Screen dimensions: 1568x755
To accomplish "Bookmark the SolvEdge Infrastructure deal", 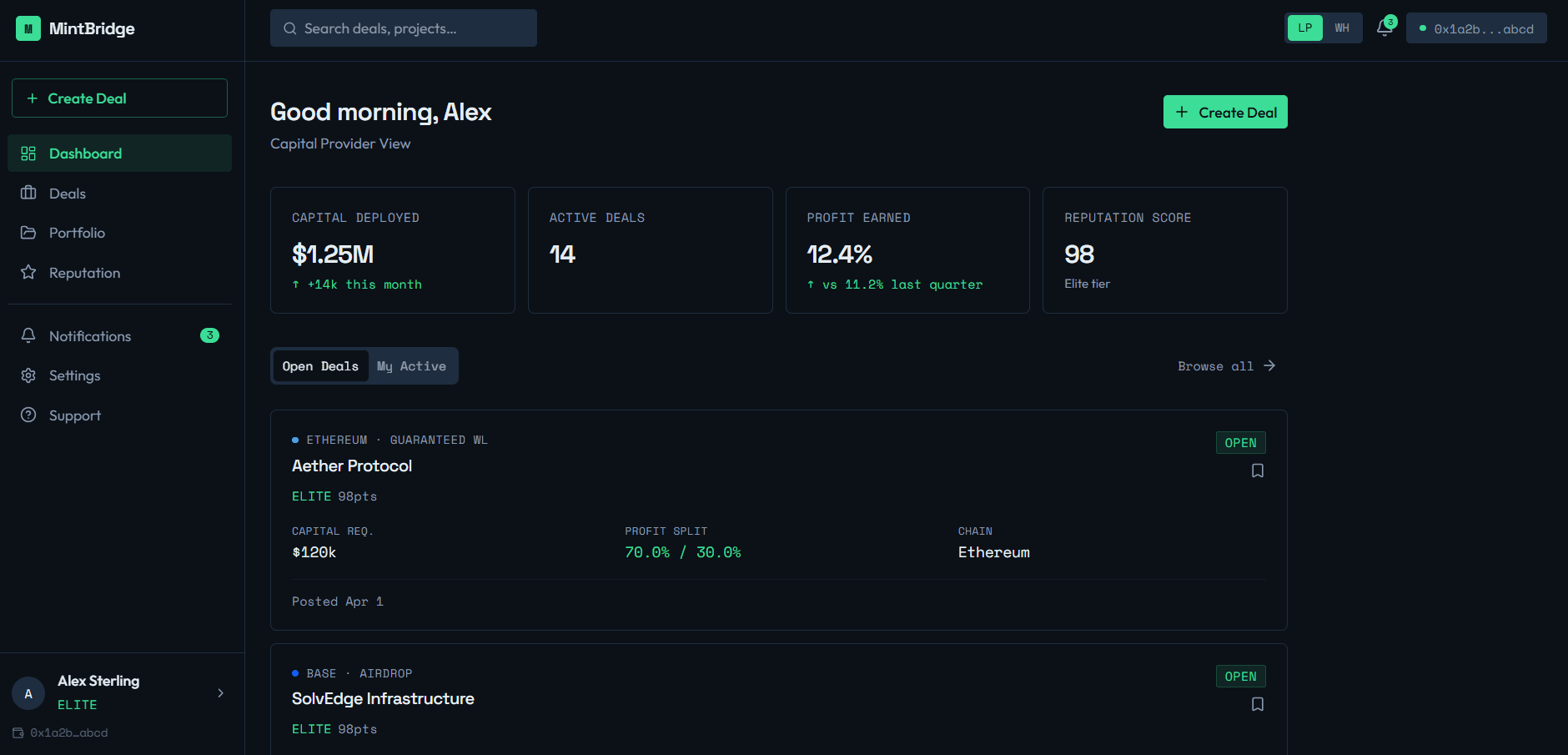I will coord(1258,704).
